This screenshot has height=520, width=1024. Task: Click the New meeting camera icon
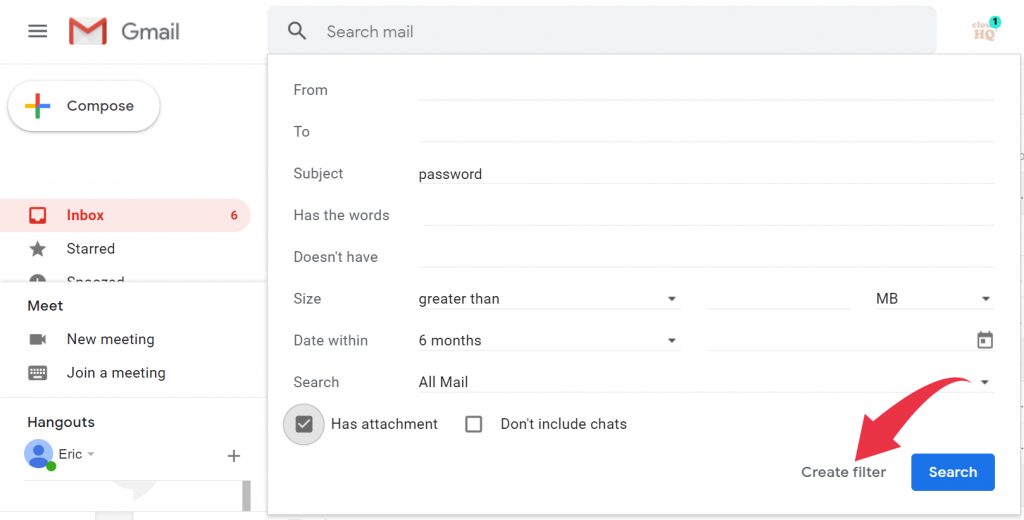[38, 339]
